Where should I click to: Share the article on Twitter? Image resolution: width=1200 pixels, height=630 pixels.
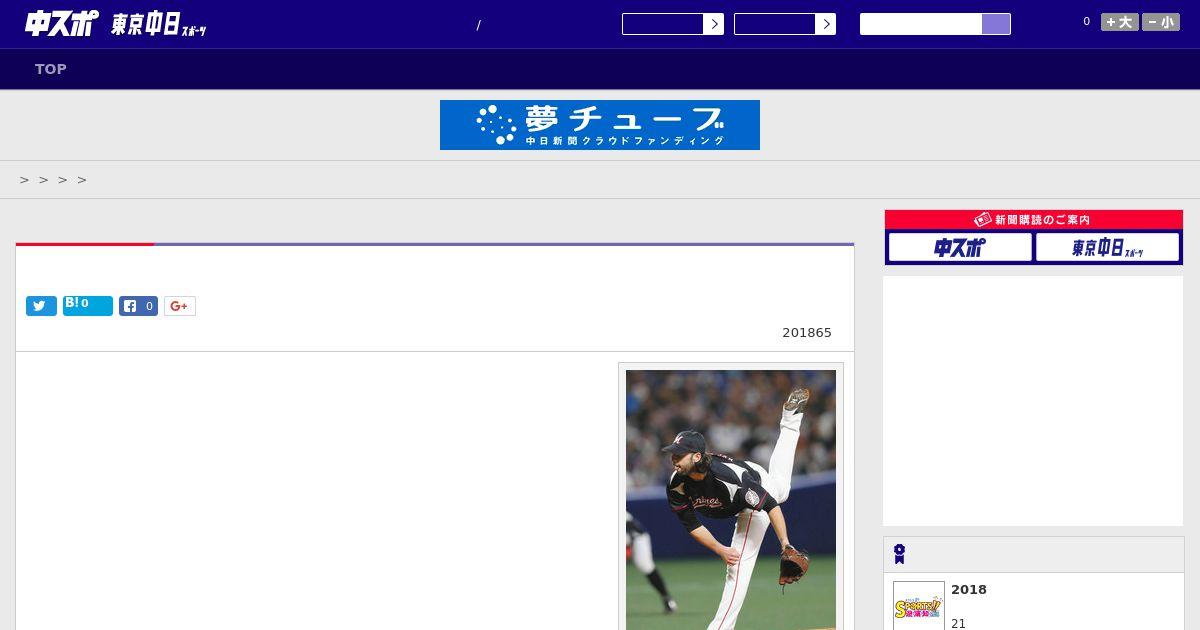[x=41, y=306]
